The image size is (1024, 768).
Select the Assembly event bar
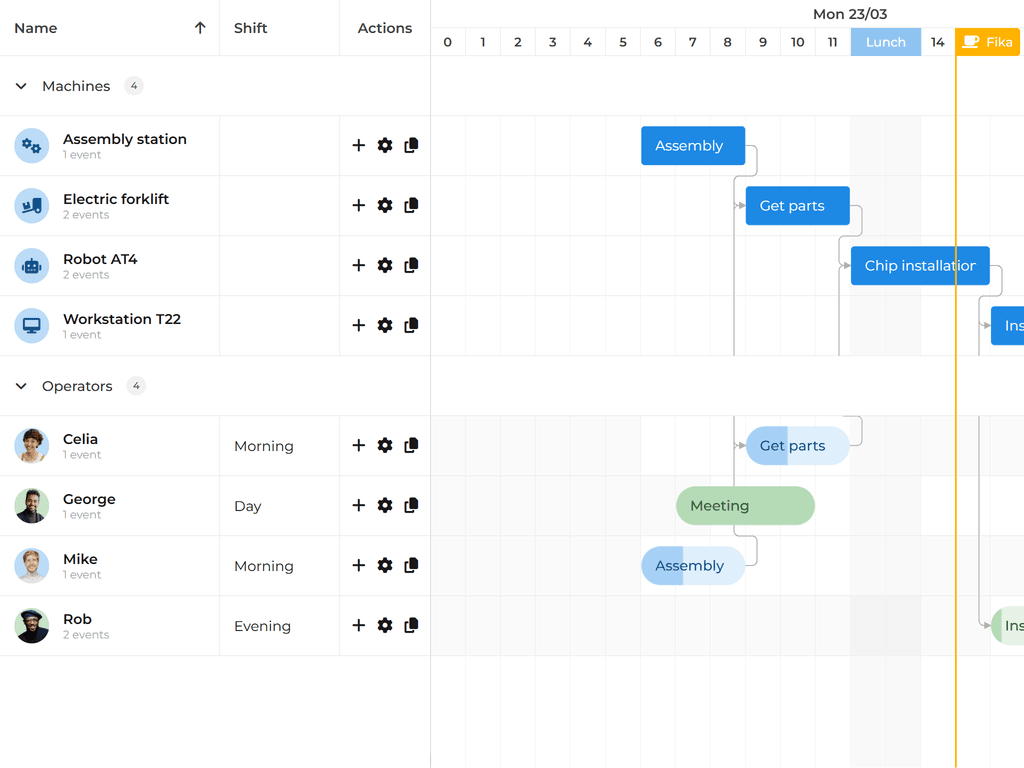[x=693, y=145]
